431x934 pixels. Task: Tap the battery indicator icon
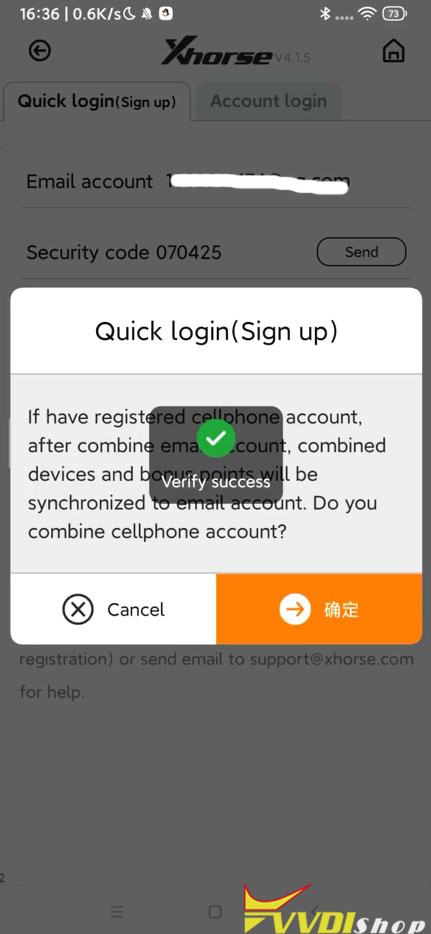(x=393, y=13)
